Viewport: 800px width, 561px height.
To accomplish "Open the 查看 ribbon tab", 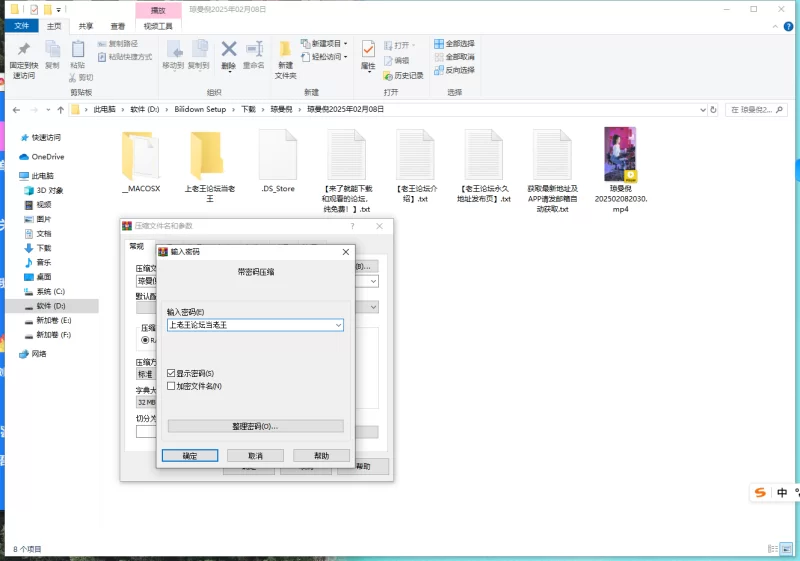I will pyautogui.click(x=118, y=26).
